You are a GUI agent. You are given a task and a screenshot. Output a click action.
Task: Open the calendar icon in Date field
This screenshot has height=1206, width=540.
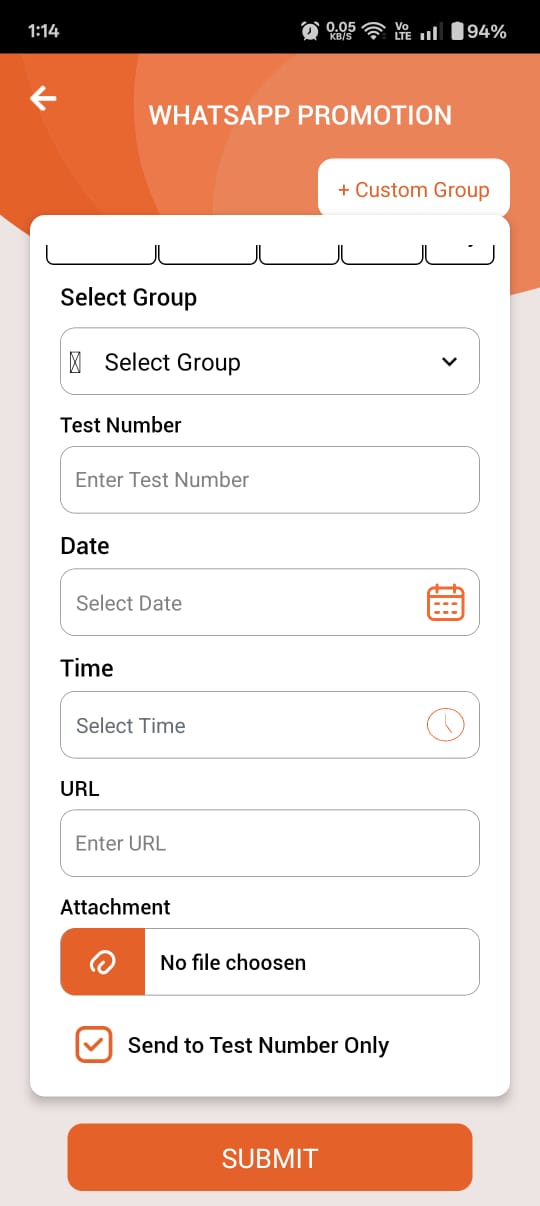[446, 603]
